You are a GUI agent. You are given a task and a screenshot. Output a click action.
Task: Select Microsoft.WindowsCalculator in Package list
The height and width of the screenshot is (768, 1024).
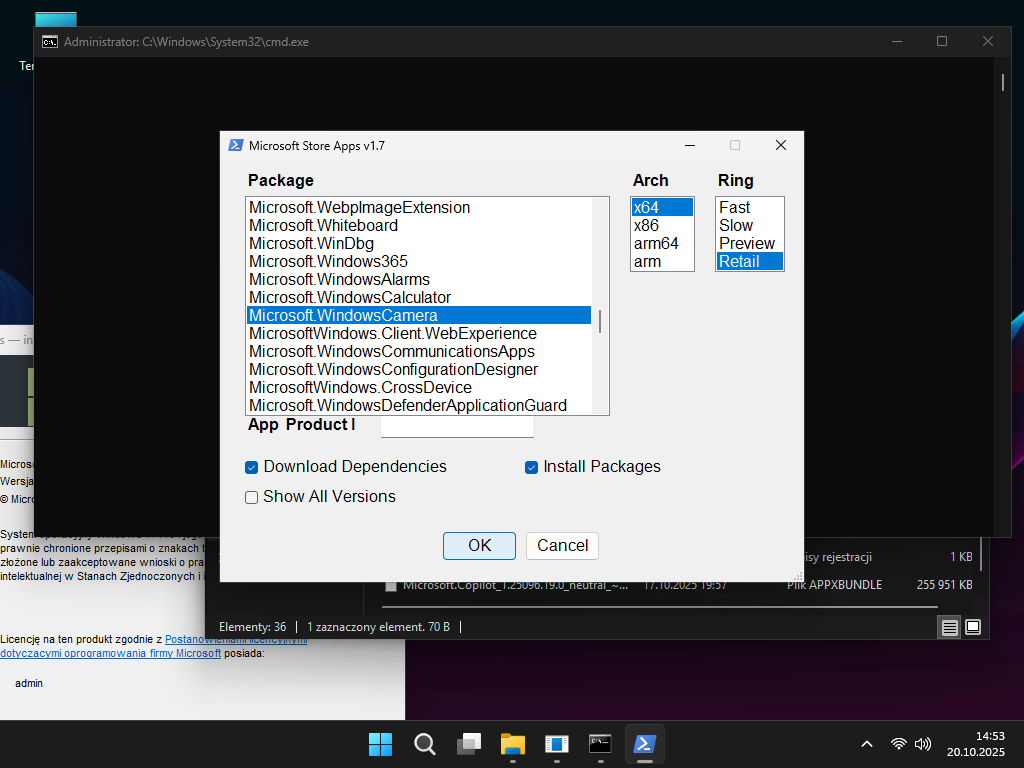(350, 298)
